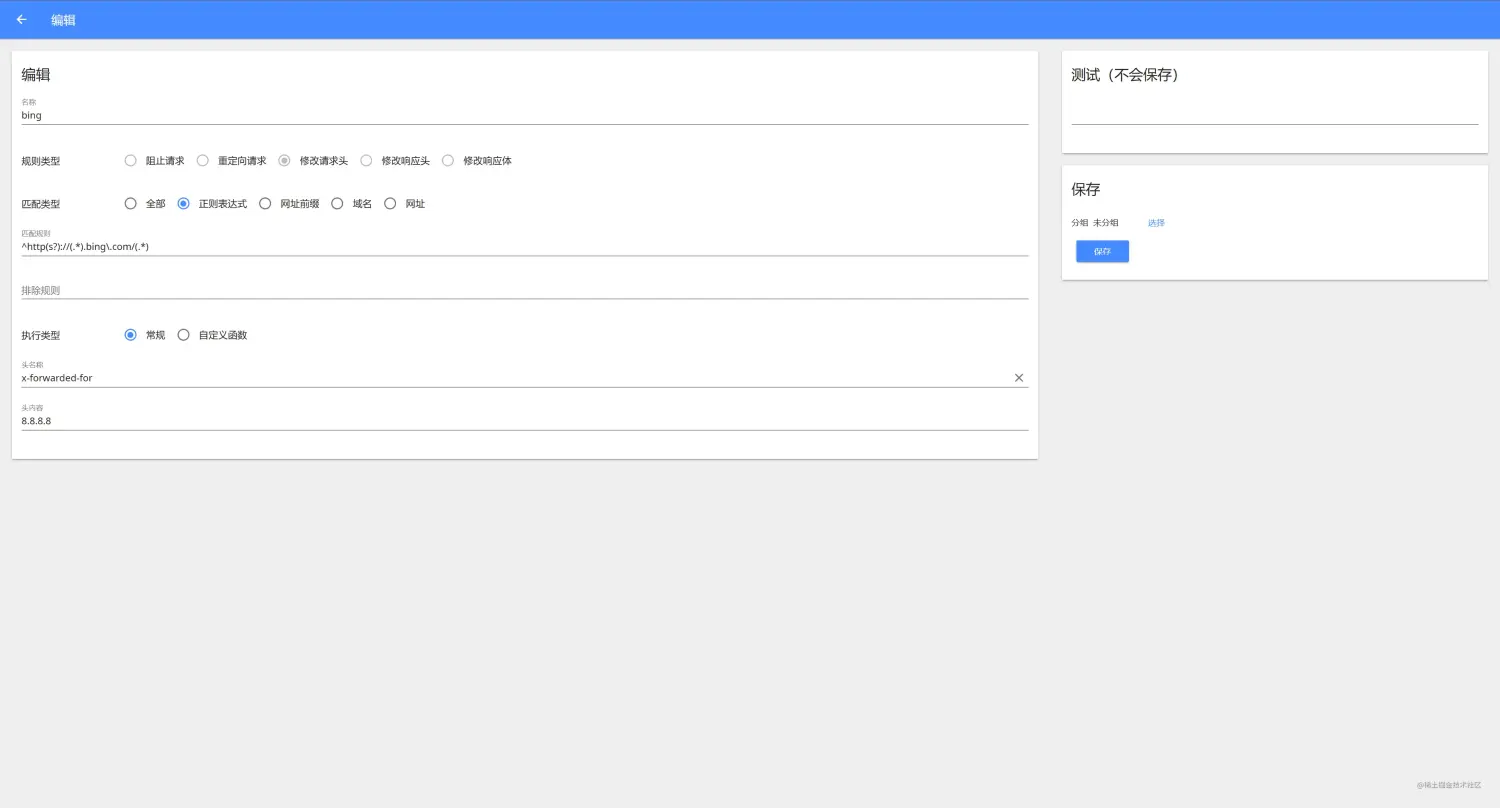Select 正则表达式 match type
The width and height of the screenshot is (1500, 808).
(x=184, y=204)
